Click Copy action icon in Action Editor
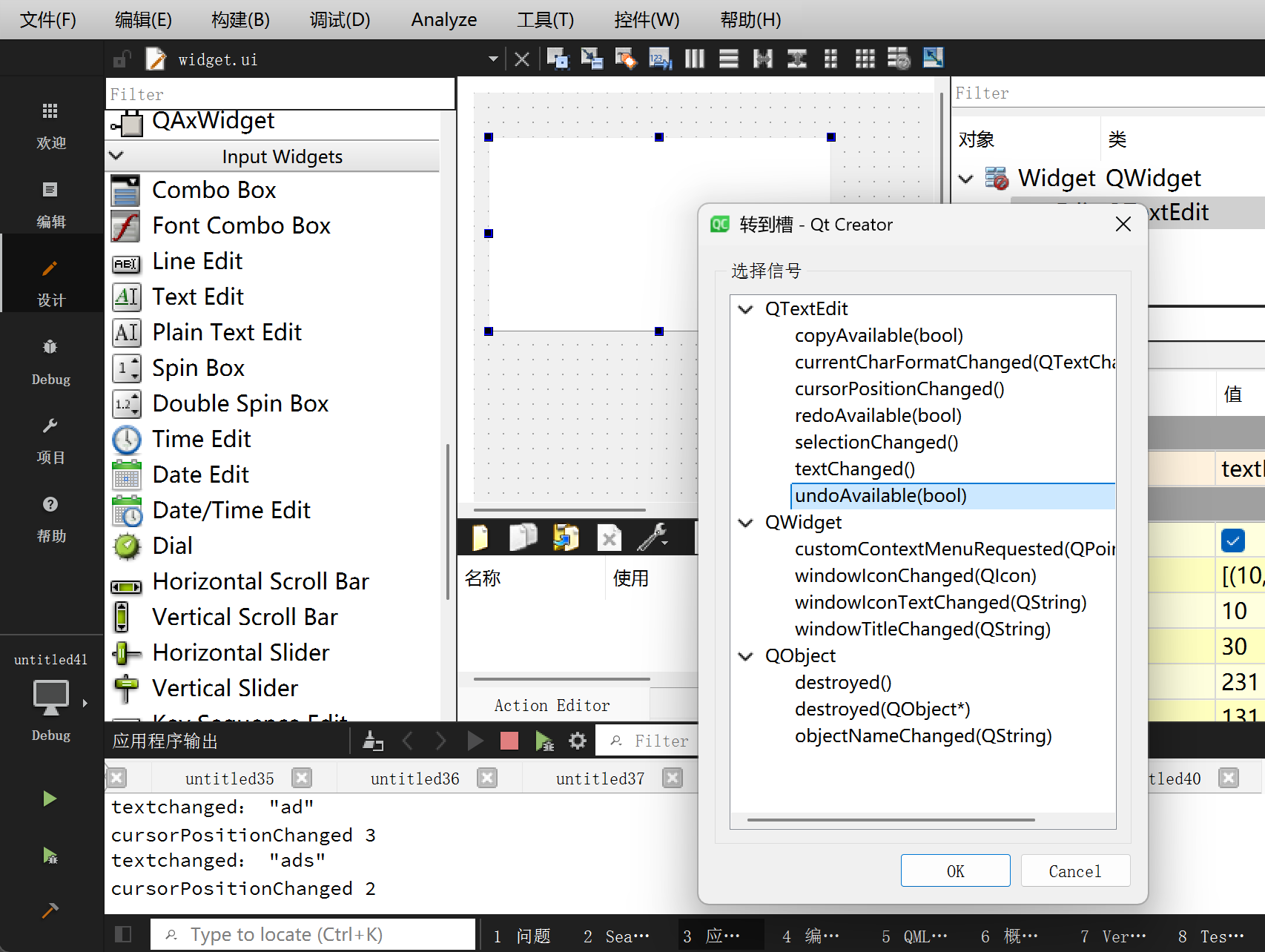Viewport: 1265px width, 952px height. (523, 538)
